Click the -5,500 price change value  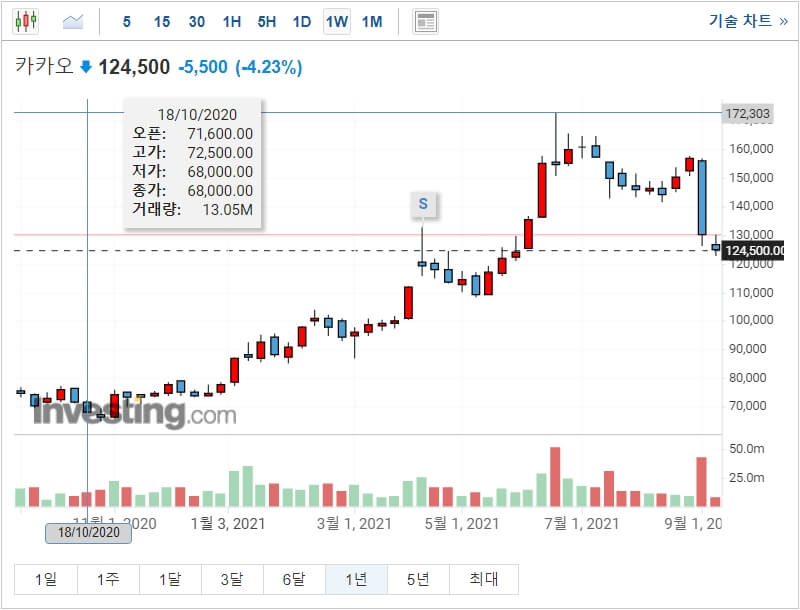pyautogui.click(x=203, y=67)
